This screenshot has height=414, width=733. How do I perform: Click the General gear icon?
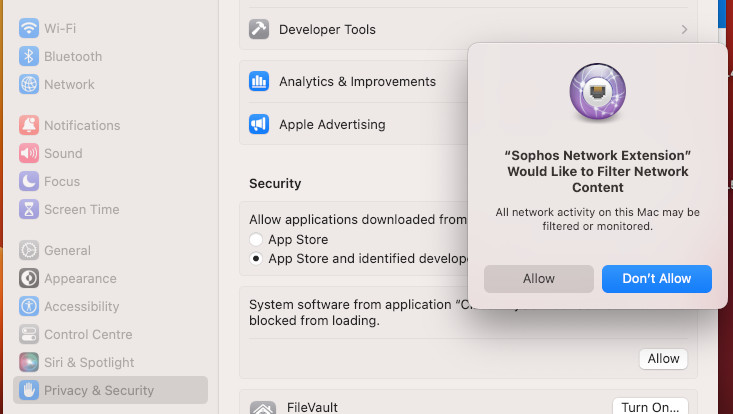(29, 250)
